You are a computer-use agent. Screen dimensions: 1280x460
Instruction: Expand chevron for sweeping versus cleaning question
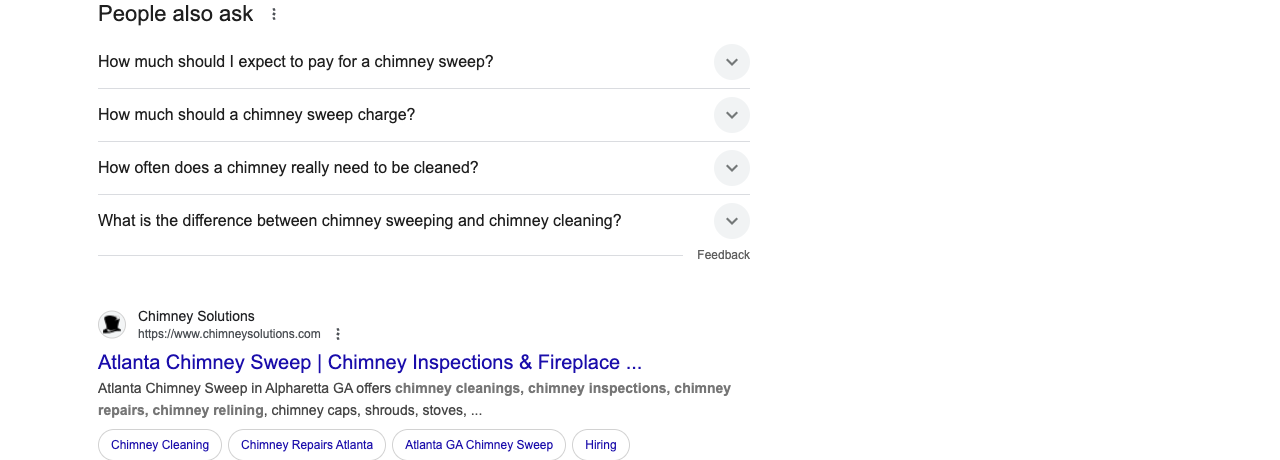(x=732, y=221)
